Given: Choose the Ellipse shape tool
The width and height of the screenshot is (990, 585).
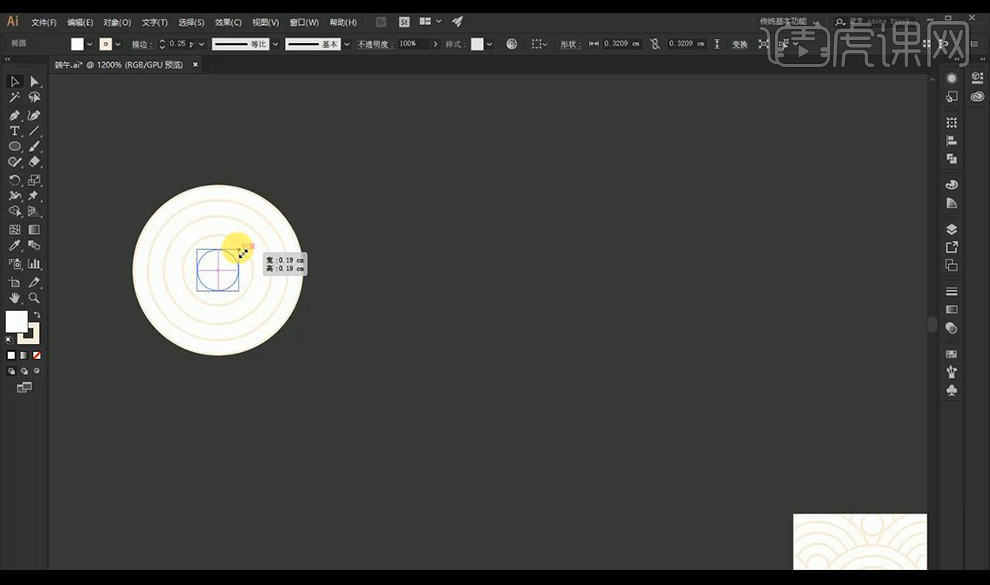Looking at the screenshot, I should pyautogui.click(x=14, y=147).
